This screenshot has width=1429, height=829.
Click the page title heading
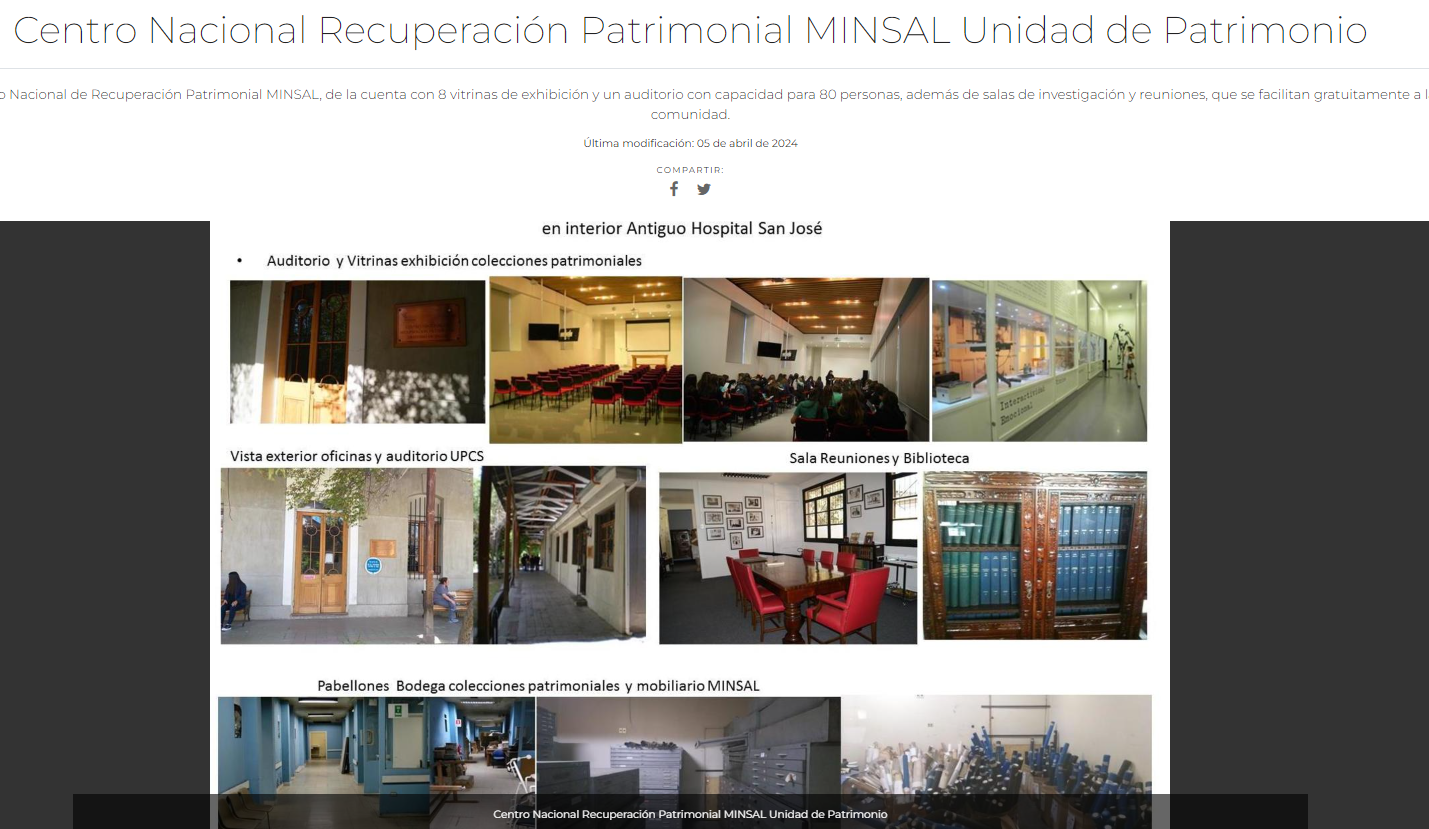point(690,31)
